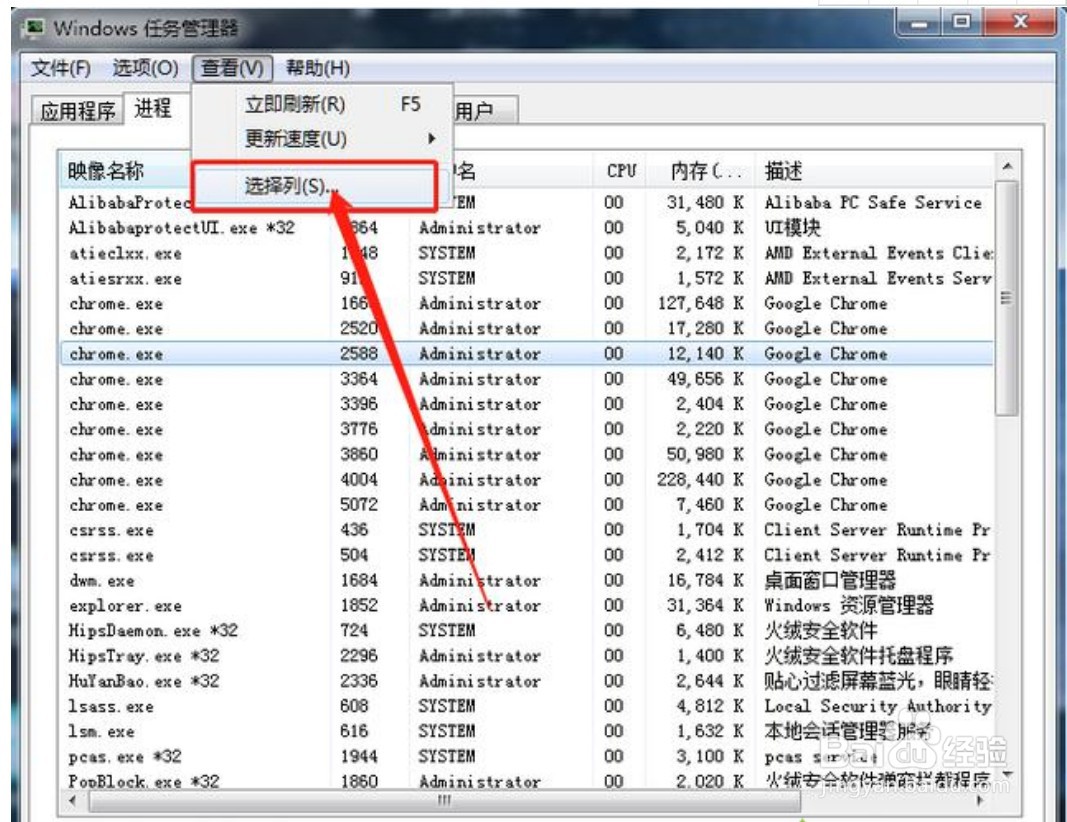The image size is (1067, 822).
Task: Sort by CPU column header
Action: pyautogui.click(x=621, y=170)
